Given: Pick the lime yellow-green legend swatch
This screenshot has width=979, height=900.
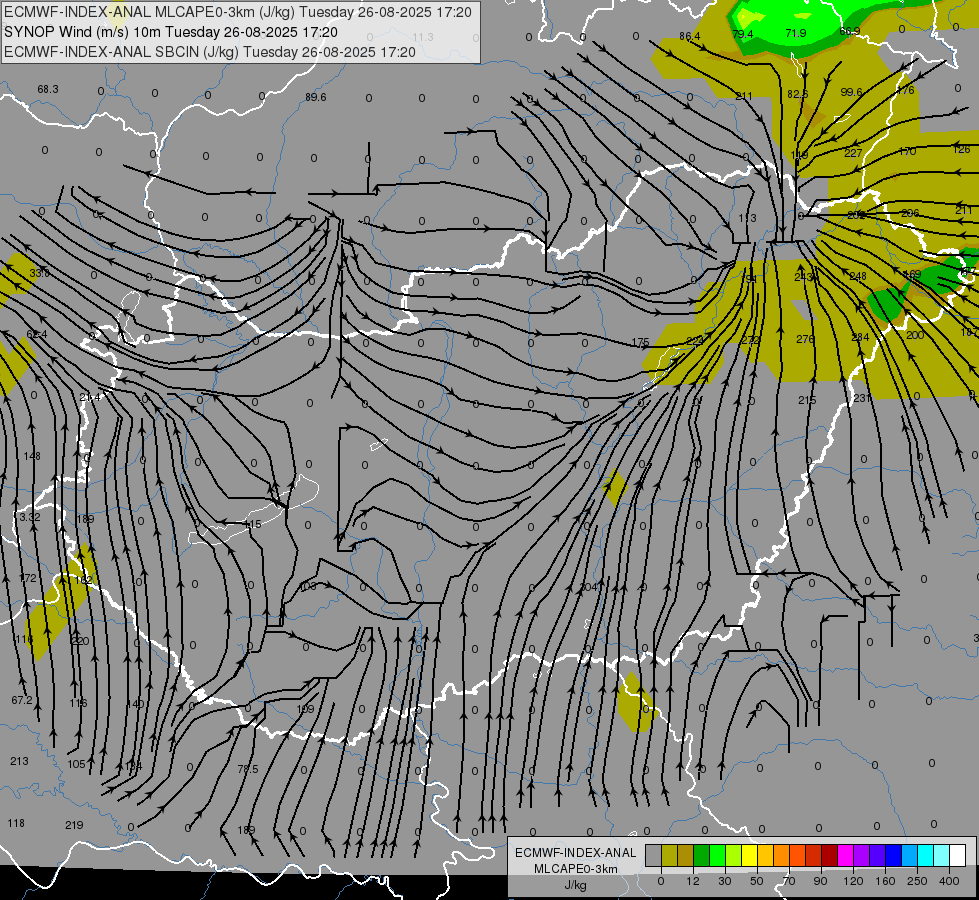Looking at the screenshot, I should click(x=734, y=855).
